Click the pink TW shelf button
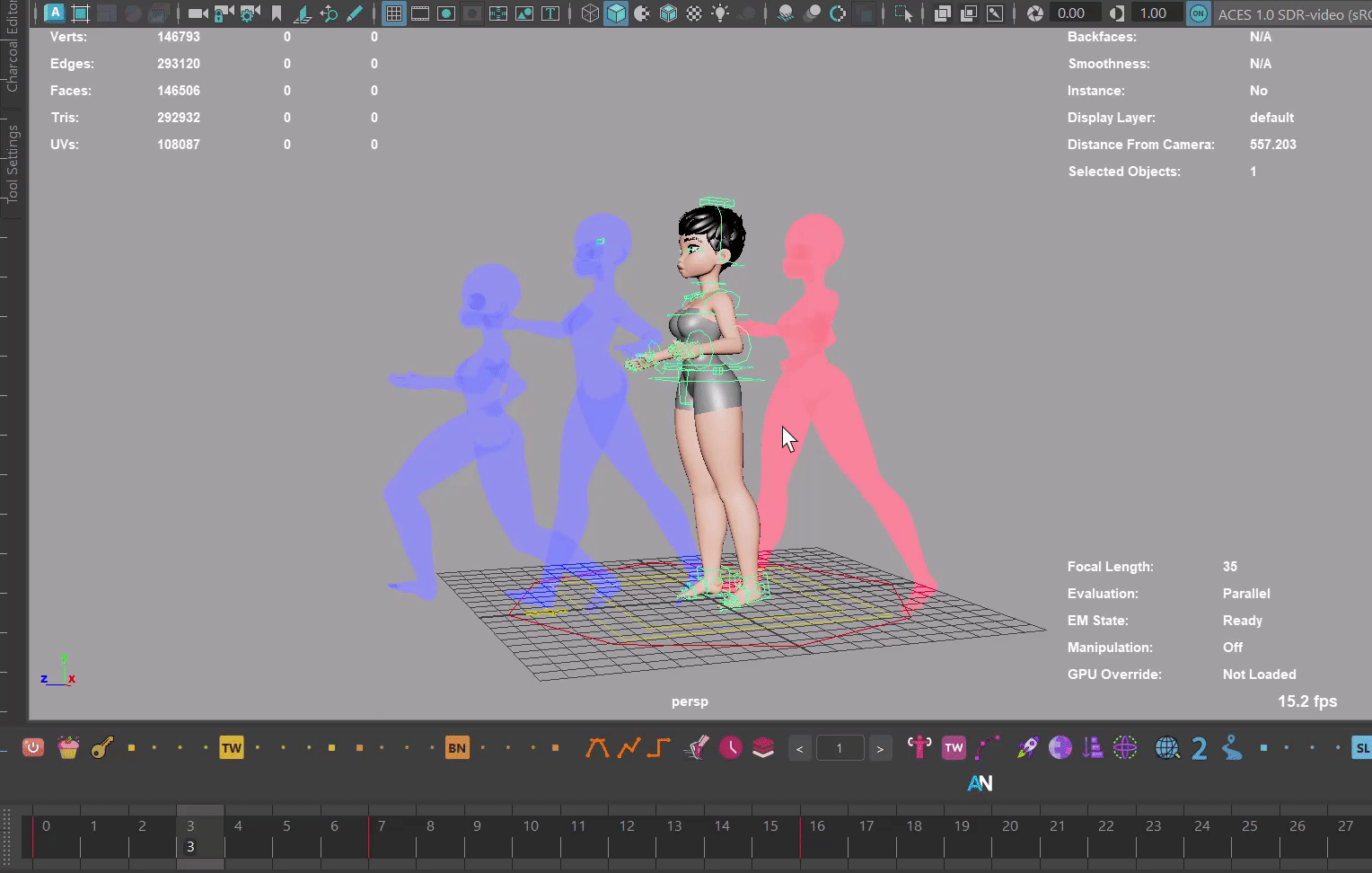1372x873 pixels. (x=954, y=747)
